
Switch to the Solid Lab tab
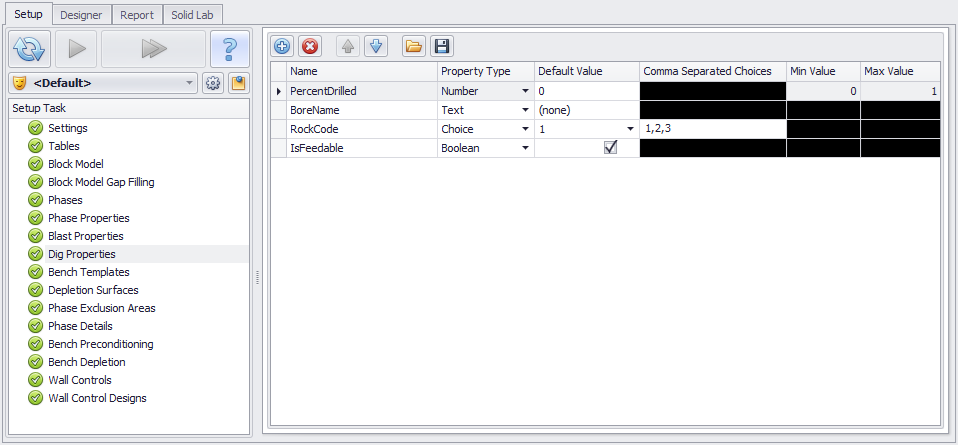click(x=192, y=15)
